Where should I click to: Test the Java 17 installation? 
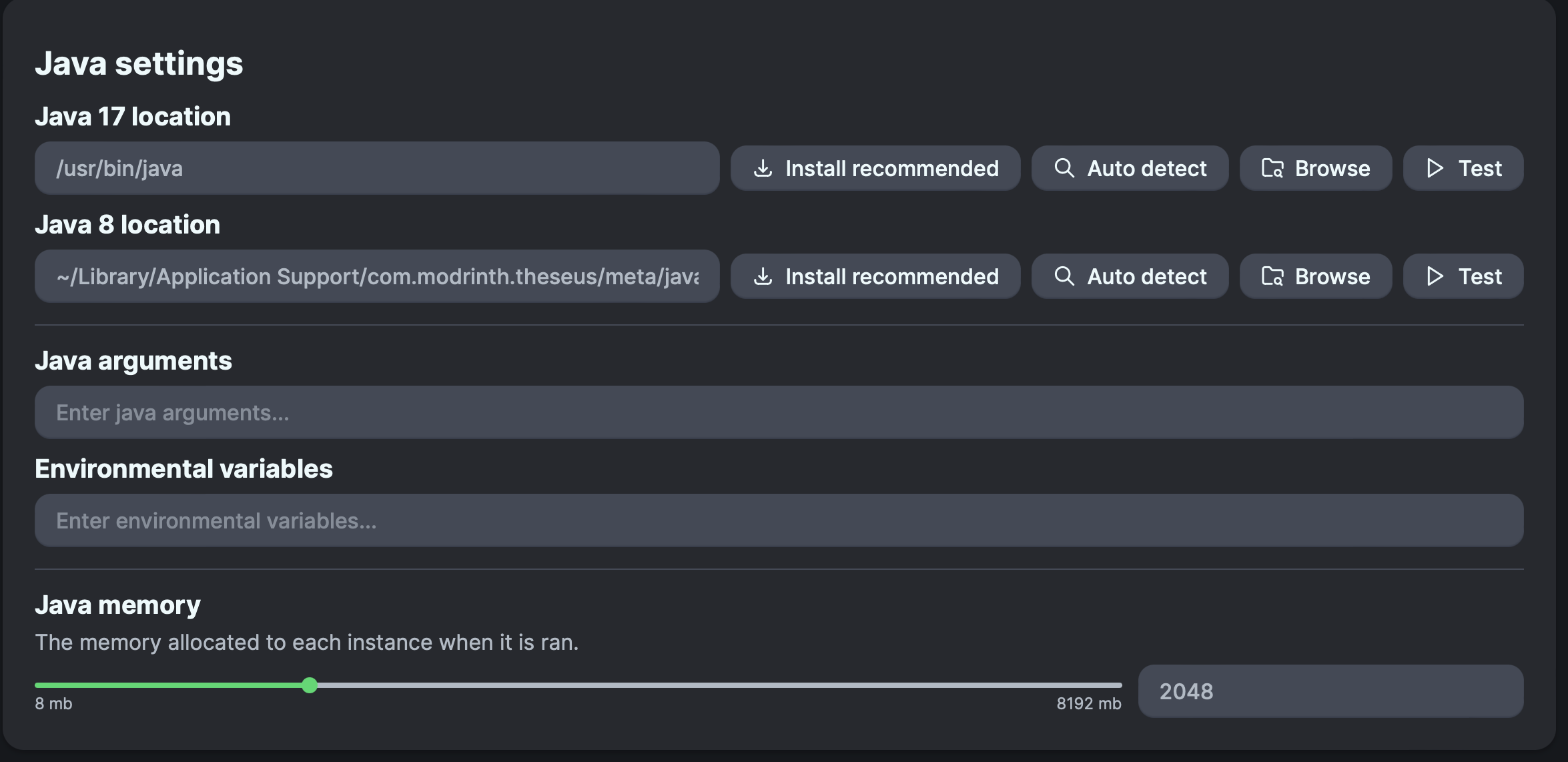1463,168
